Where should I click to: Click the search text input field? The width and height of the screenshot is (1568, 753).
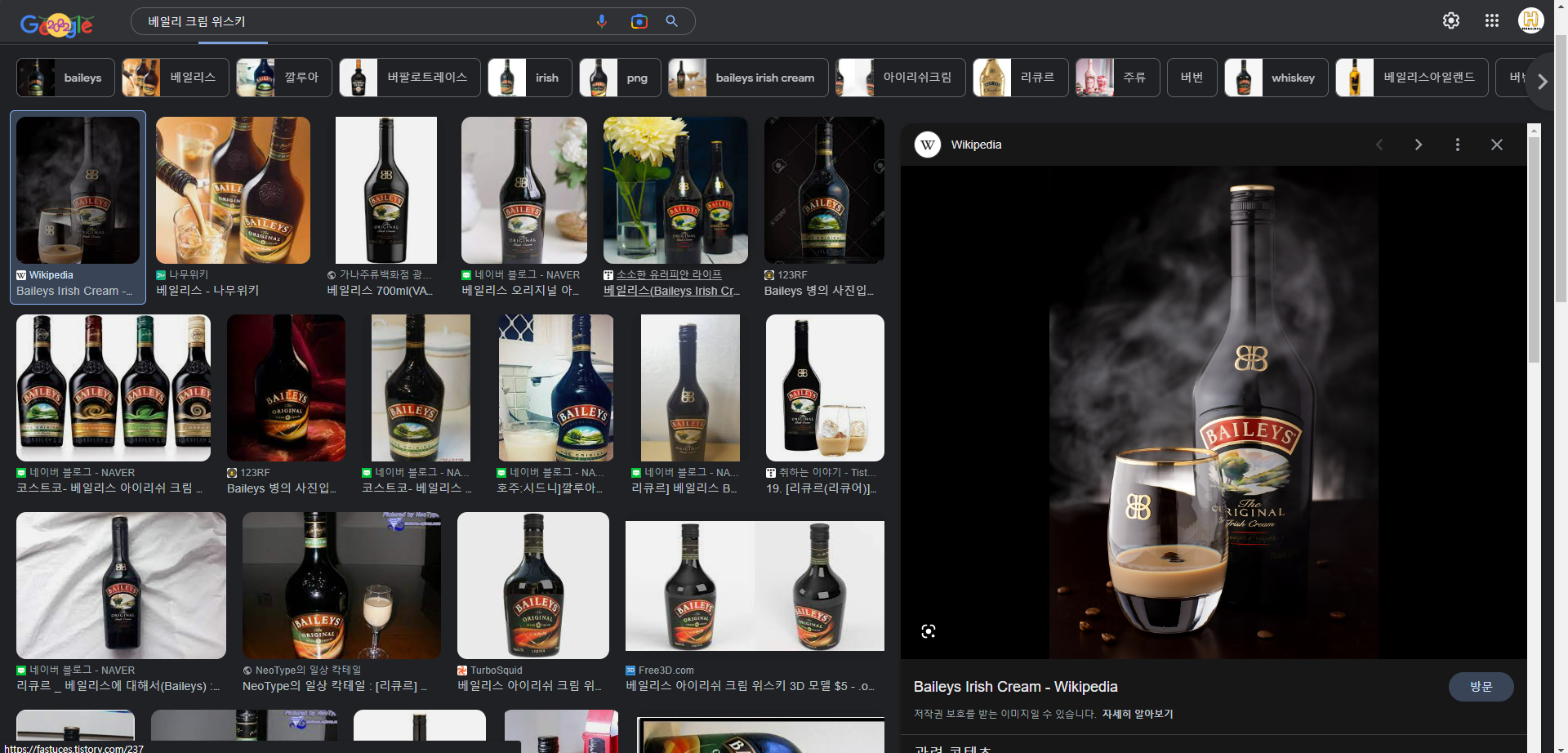pos(363,21)
